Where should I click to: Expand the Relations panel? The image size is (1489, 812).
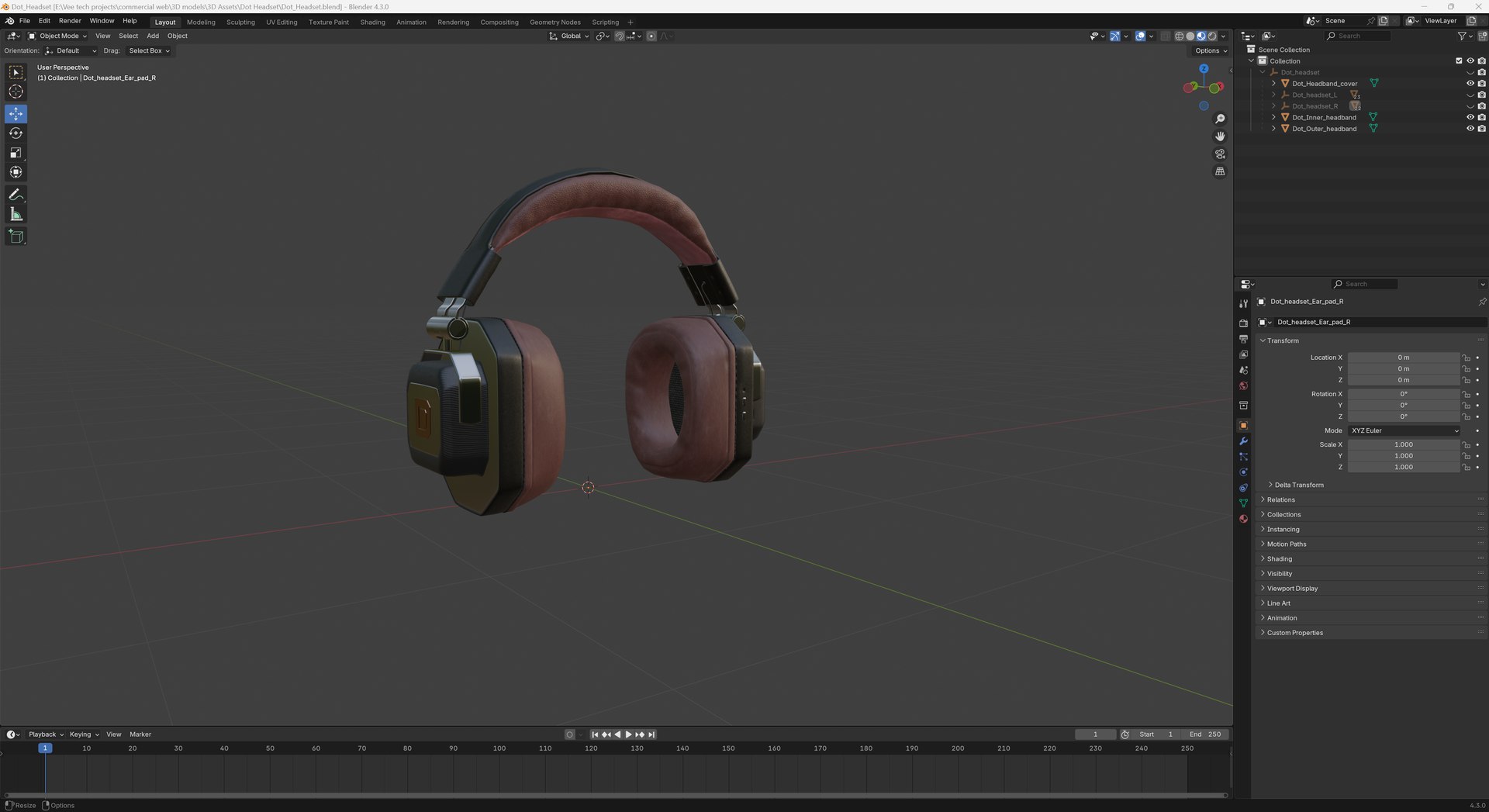coord(1280,500)
